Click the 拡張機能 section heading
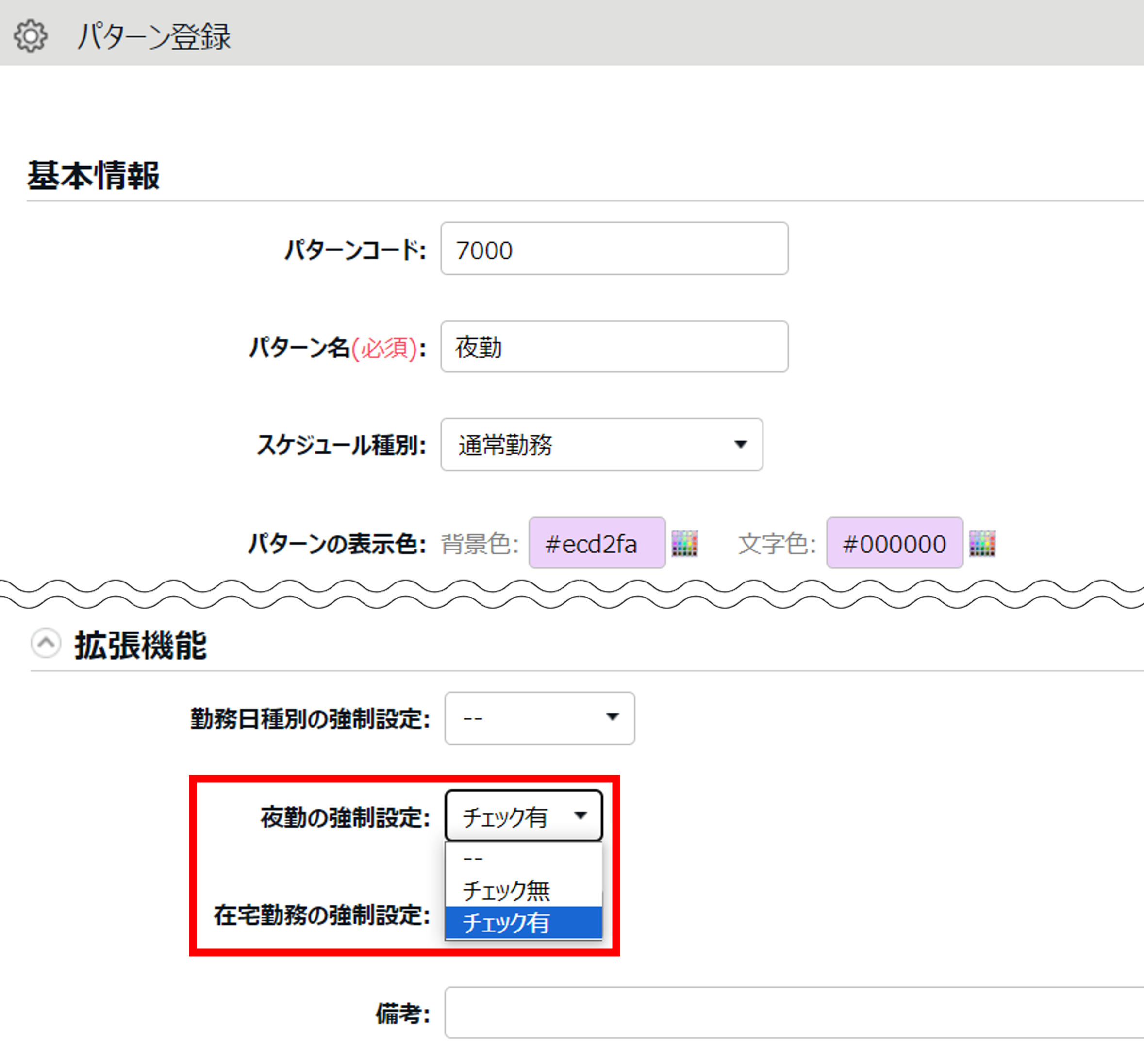Screen dimensions: 1144x1064 tap(140, 645)
